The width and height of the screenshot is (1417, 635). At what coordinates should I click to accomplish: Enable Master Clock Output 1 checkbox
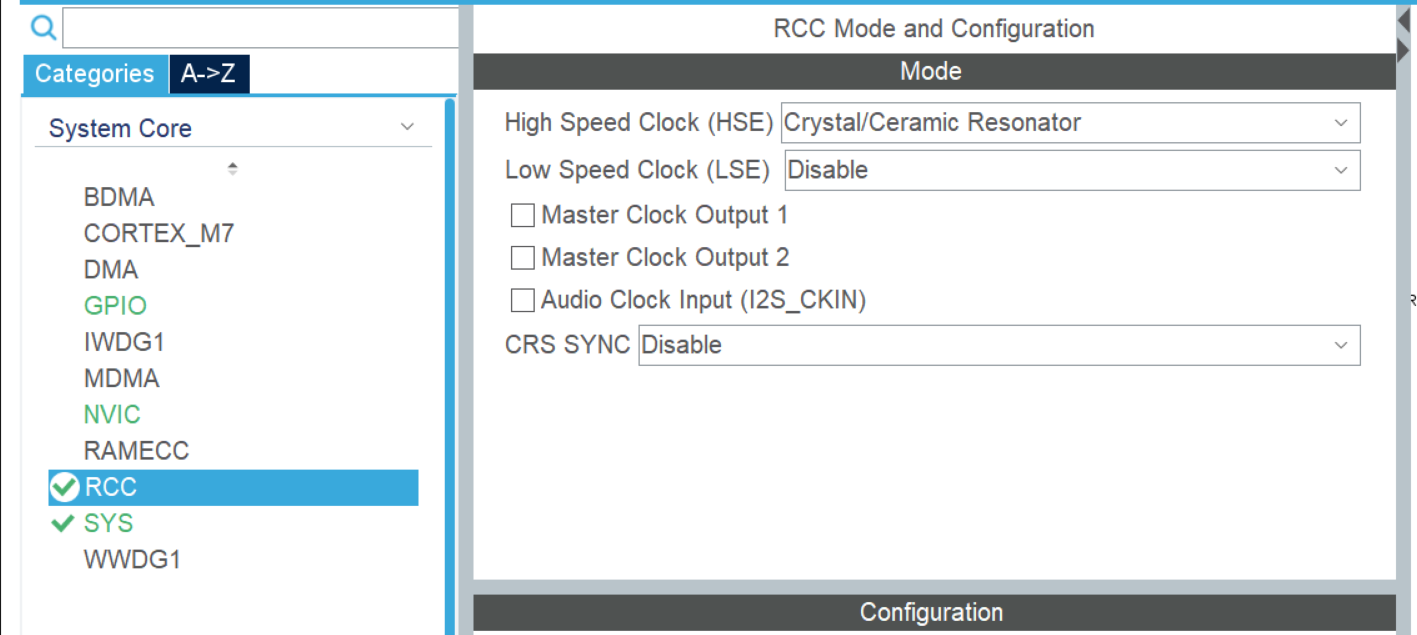point(523,215)
